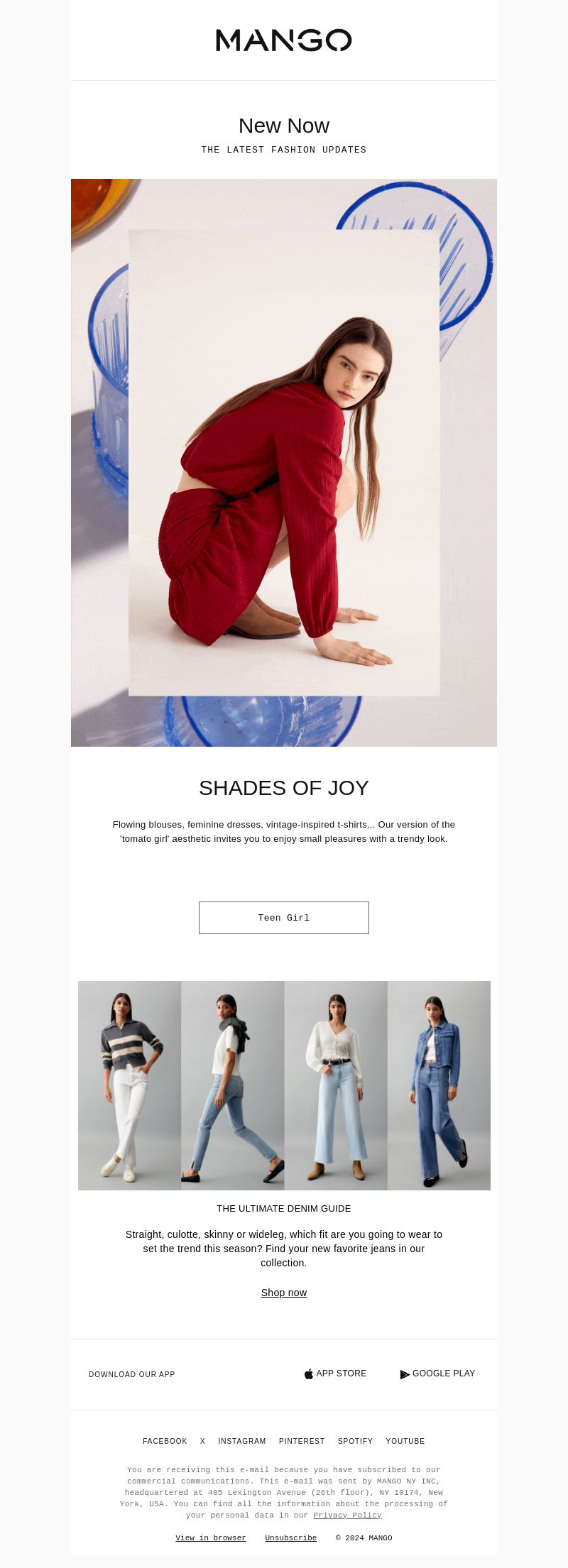
Task: Open the APP STORE link
Action: 335,1374
